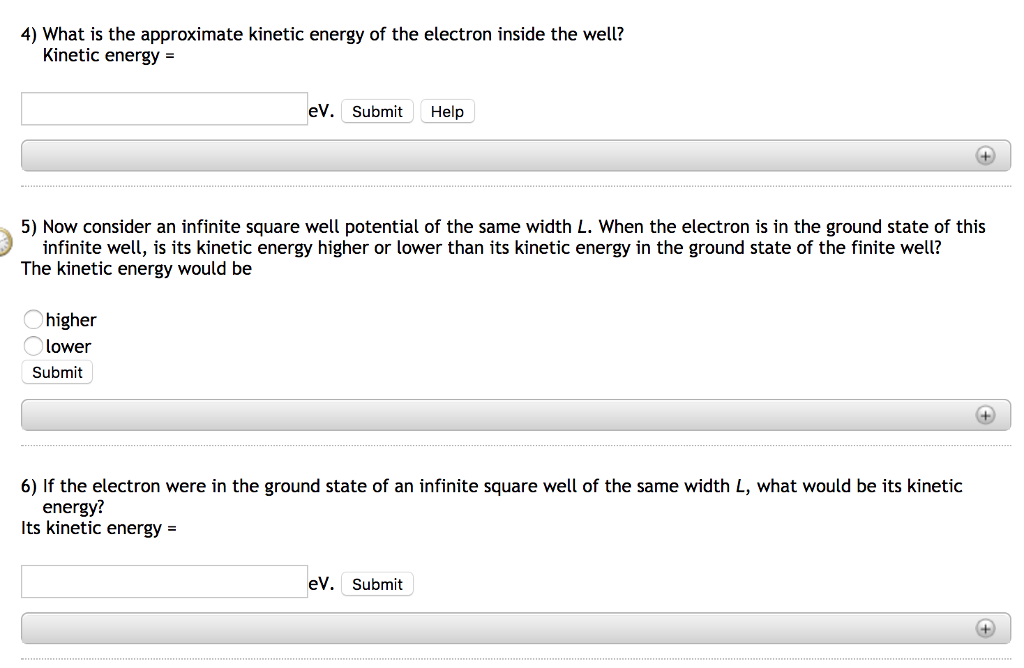Image resolution: width=1024 pixels, height=668 pixels.
Task: Focus the question 6 kinetic energy input
Action: 164,582
